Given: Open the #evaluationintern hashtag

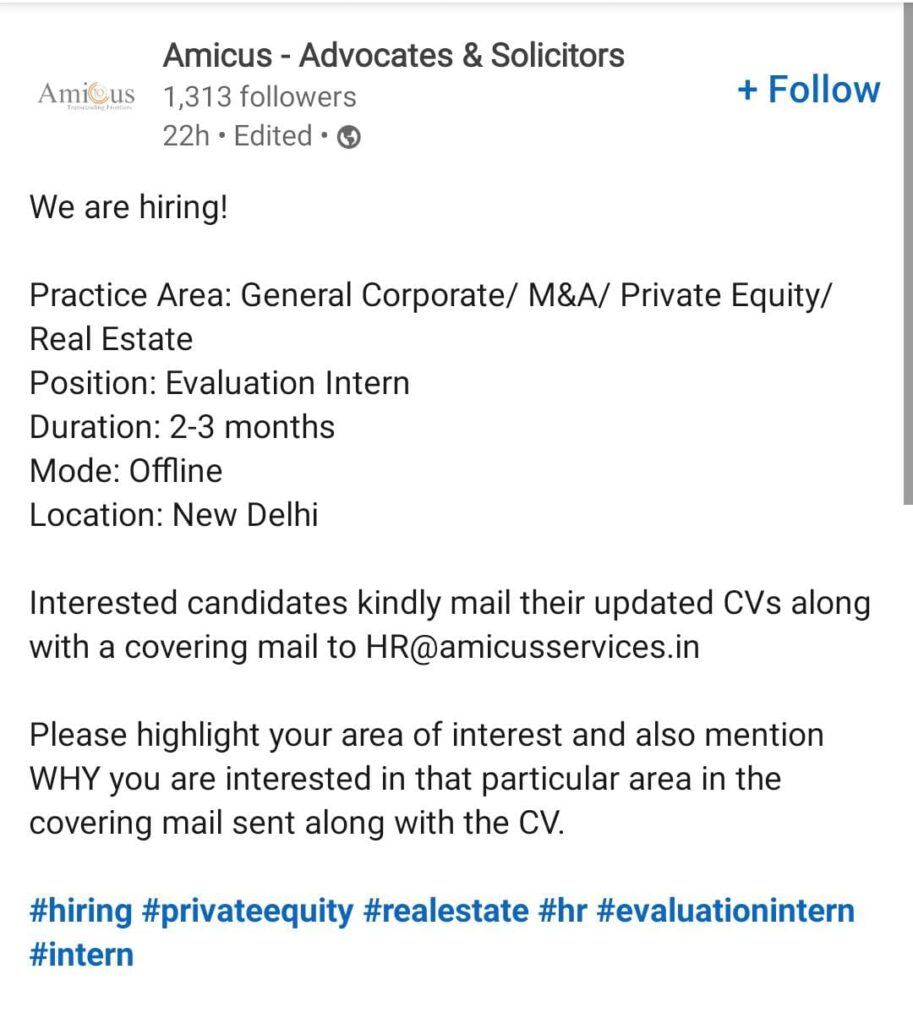Looking at the screenshot, I should coord(726,910).
